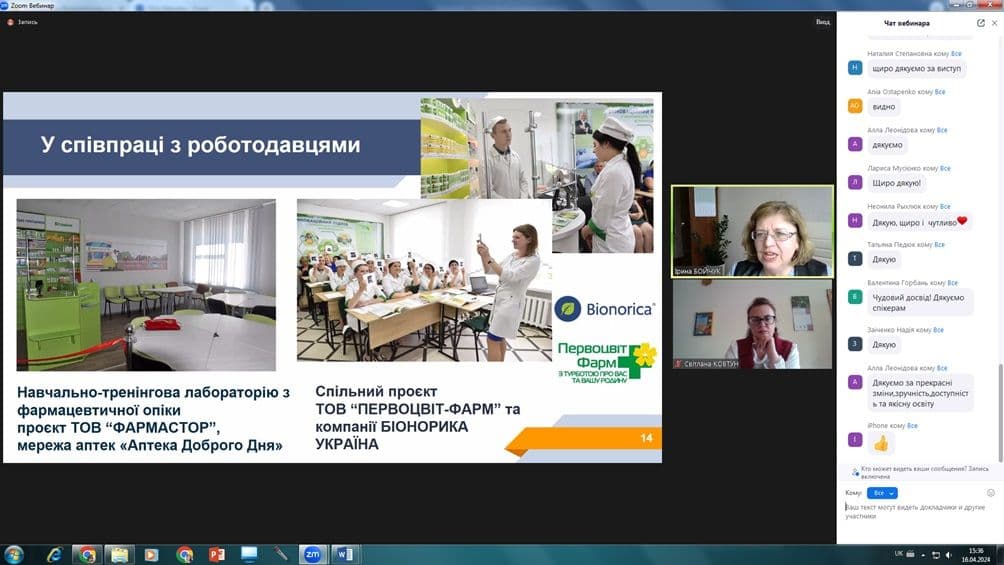Open the Вид view menu

point(823,22)
